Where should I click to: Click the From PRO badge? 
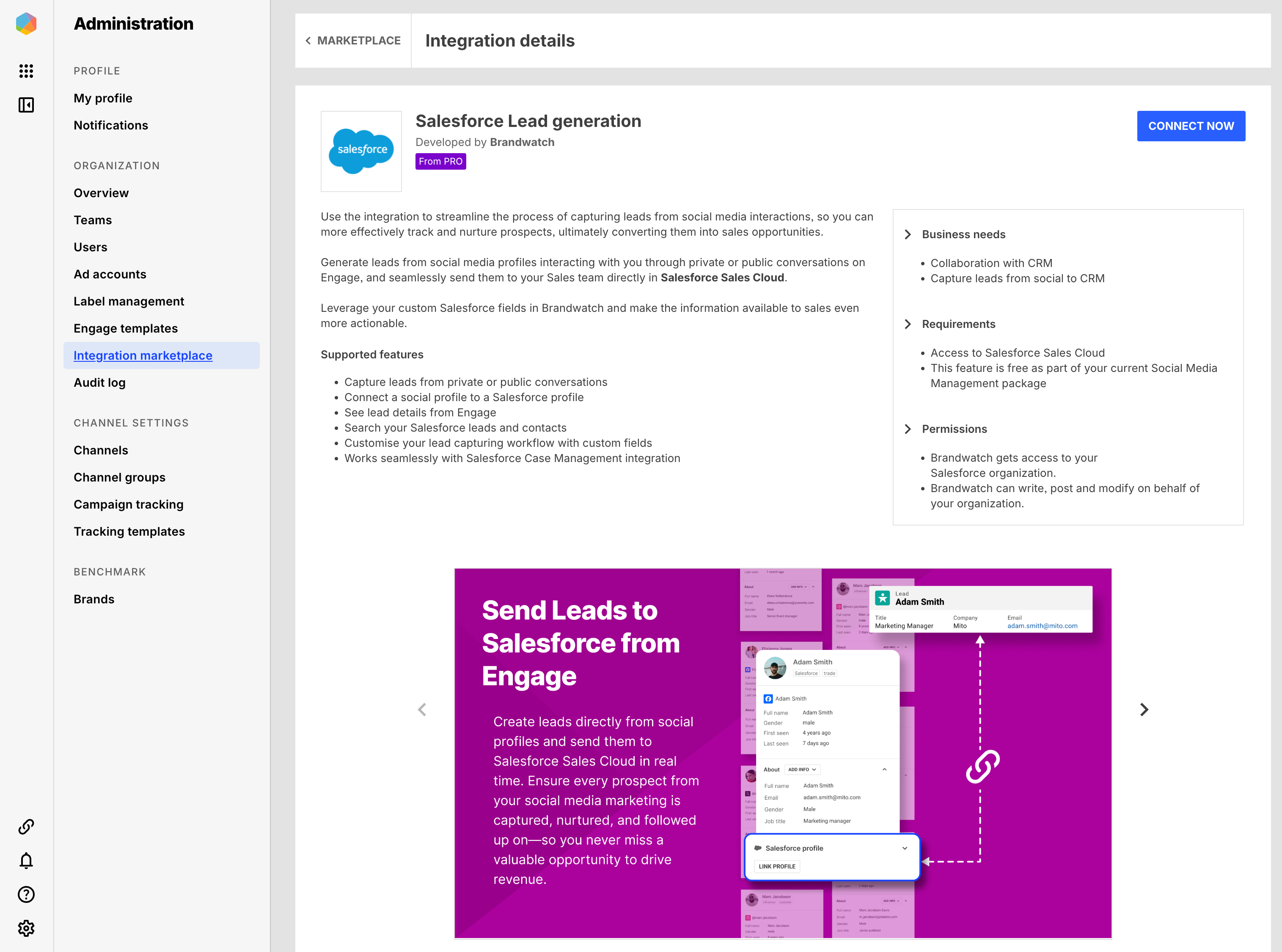[x=441, y=161]
